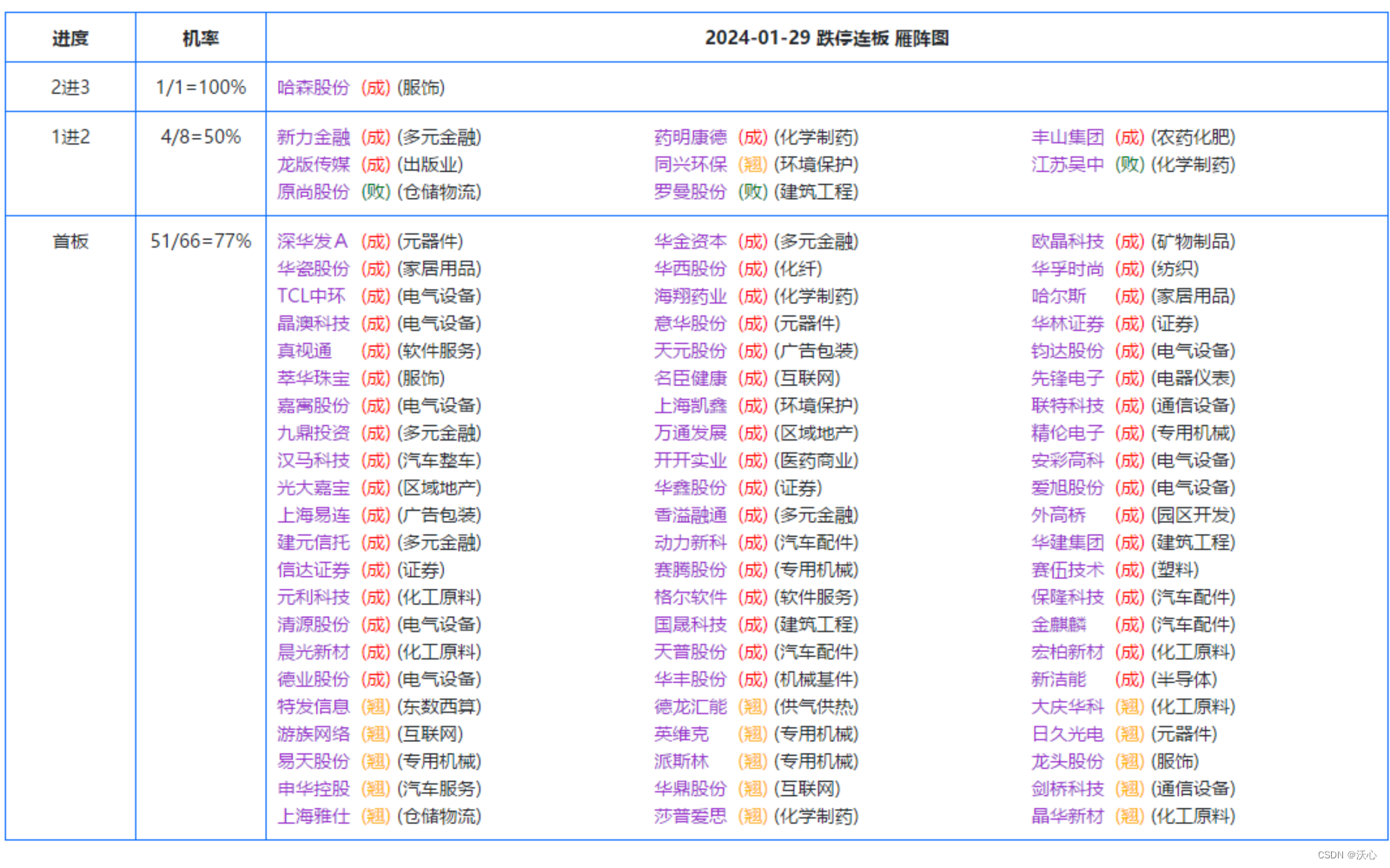This screenshot has width=1390, height=868.
Task: Select the 汉马科技 stock link
Action: pos(313,461)
